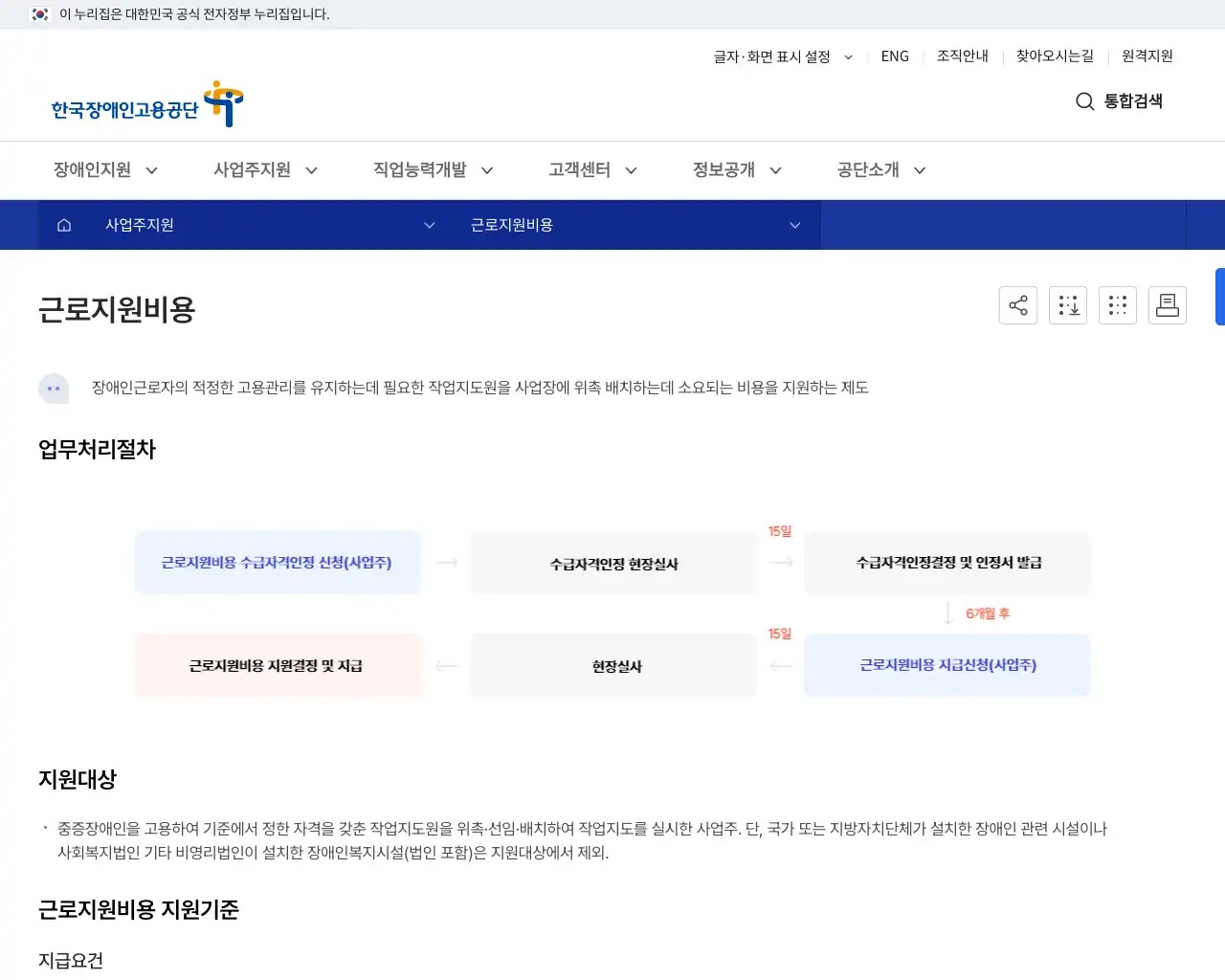Open the 정보공개 menu

[735, 169]
